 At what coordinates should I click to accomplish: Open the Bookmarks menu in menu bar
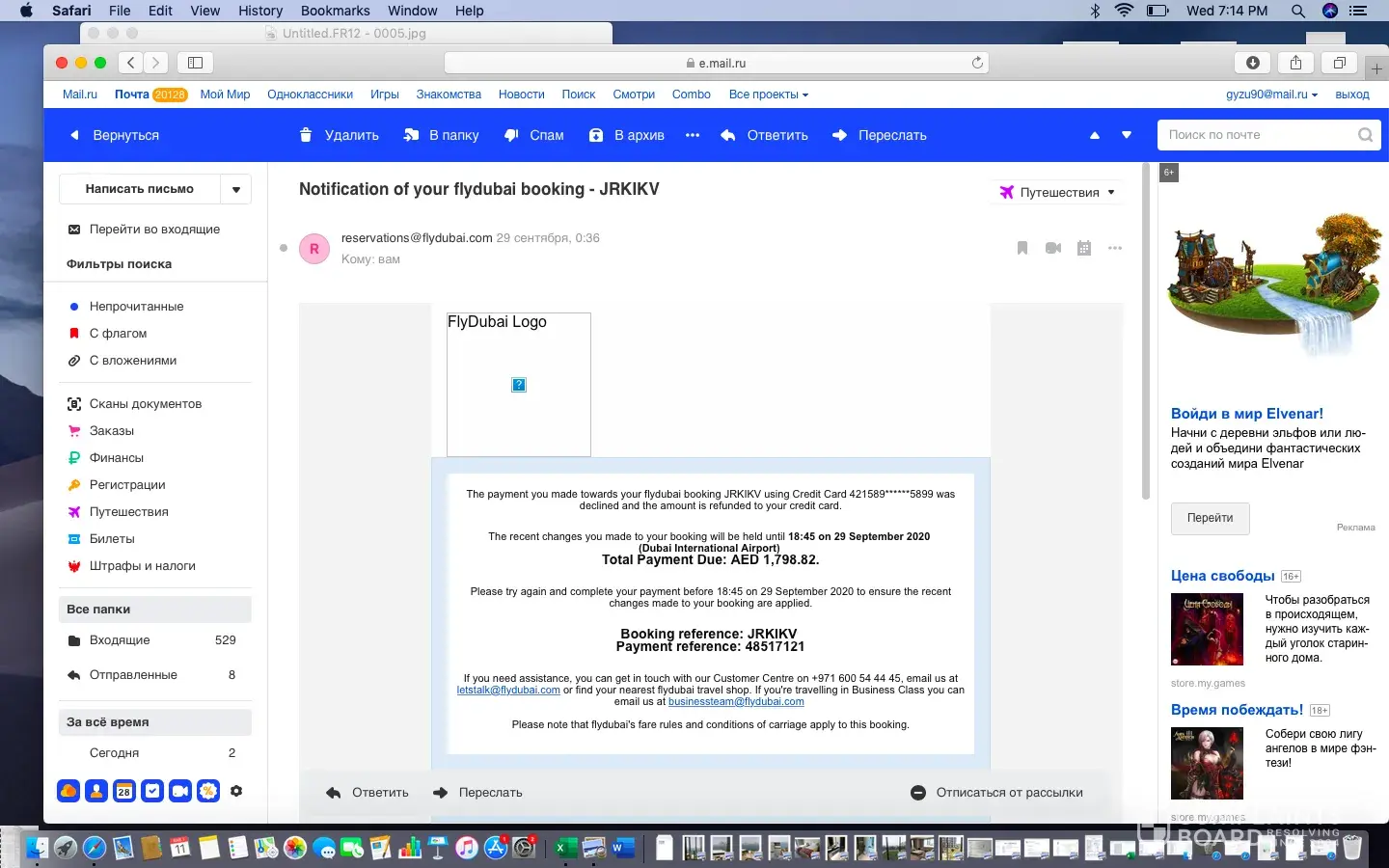[335, 11]
